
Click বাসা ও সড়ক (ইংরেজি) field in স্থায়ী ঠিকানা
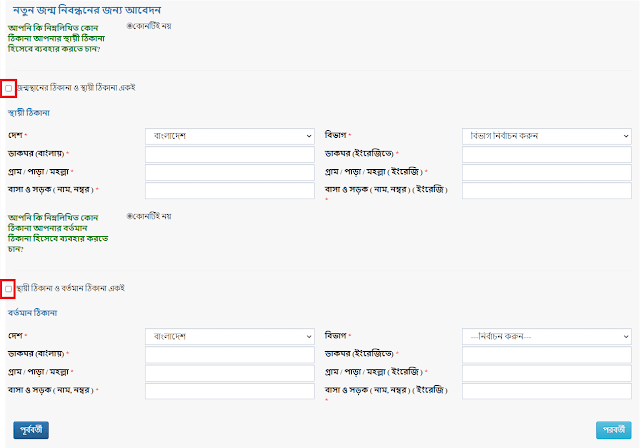coord(547,190)
